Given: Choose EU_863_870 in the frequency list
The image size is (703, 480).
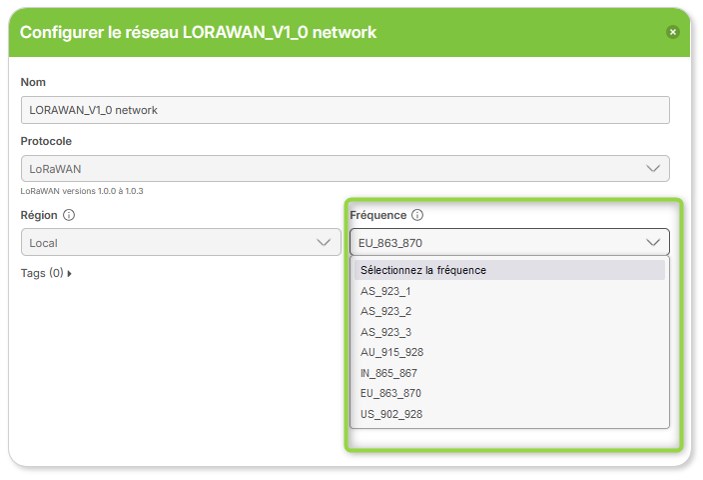Looking at the screenshot, I should click(509, 393).
